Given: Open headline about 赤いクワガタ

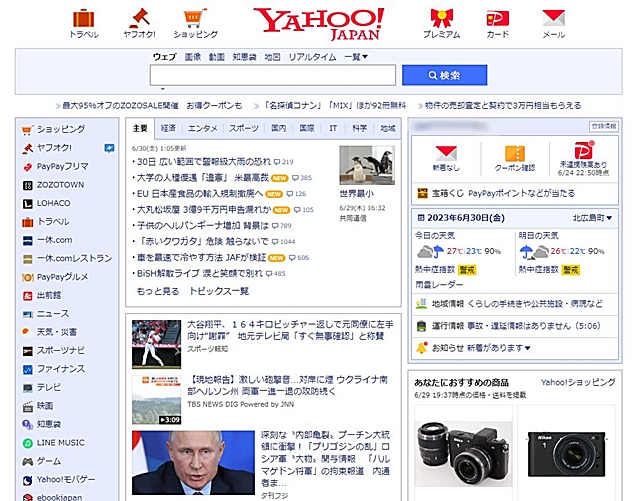Looking at the screenshot, I should (x=204, y=241).
